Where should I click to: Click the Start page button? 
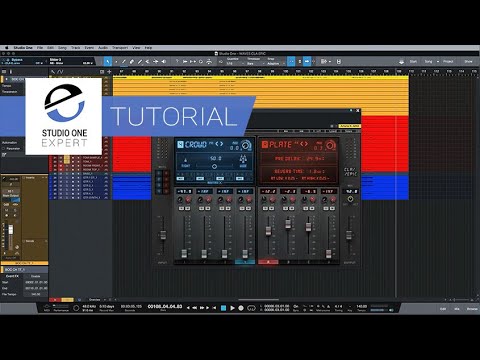[413, 61]
